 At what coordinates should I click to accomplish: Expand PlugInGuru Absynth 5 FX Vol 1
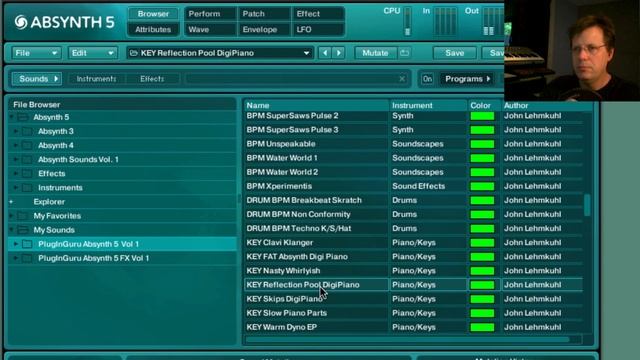click(x=16, y=258)
